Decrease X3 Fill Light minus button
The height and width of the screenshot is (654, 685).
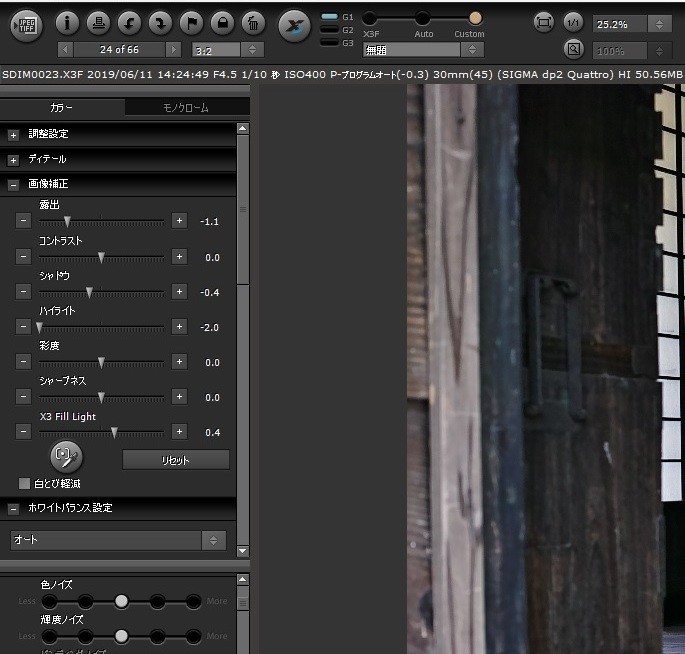pos(23,431)
